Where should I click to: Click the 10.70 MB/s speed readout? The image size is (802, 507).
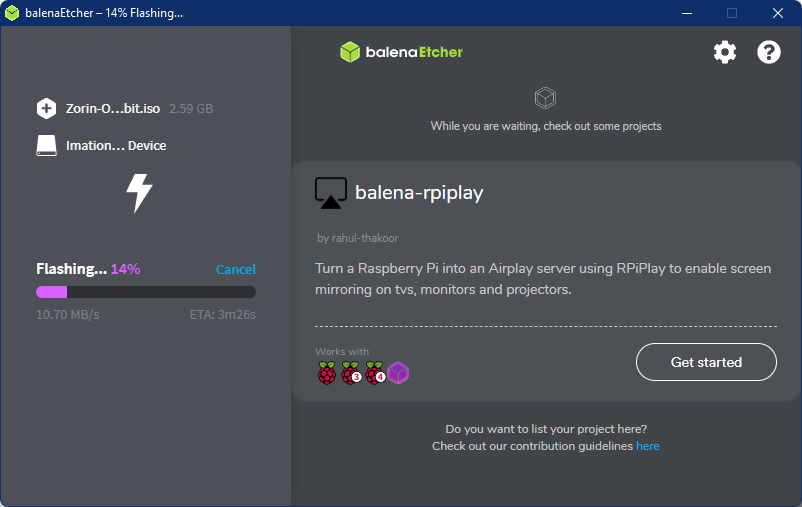click(68, 315)
